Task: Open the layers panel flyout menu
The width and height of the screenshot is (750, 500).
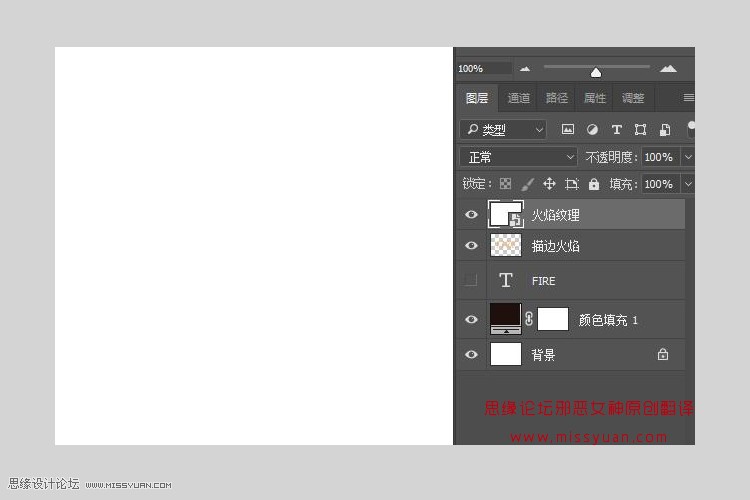Action: pyautogui.click(x=689, y=98)
